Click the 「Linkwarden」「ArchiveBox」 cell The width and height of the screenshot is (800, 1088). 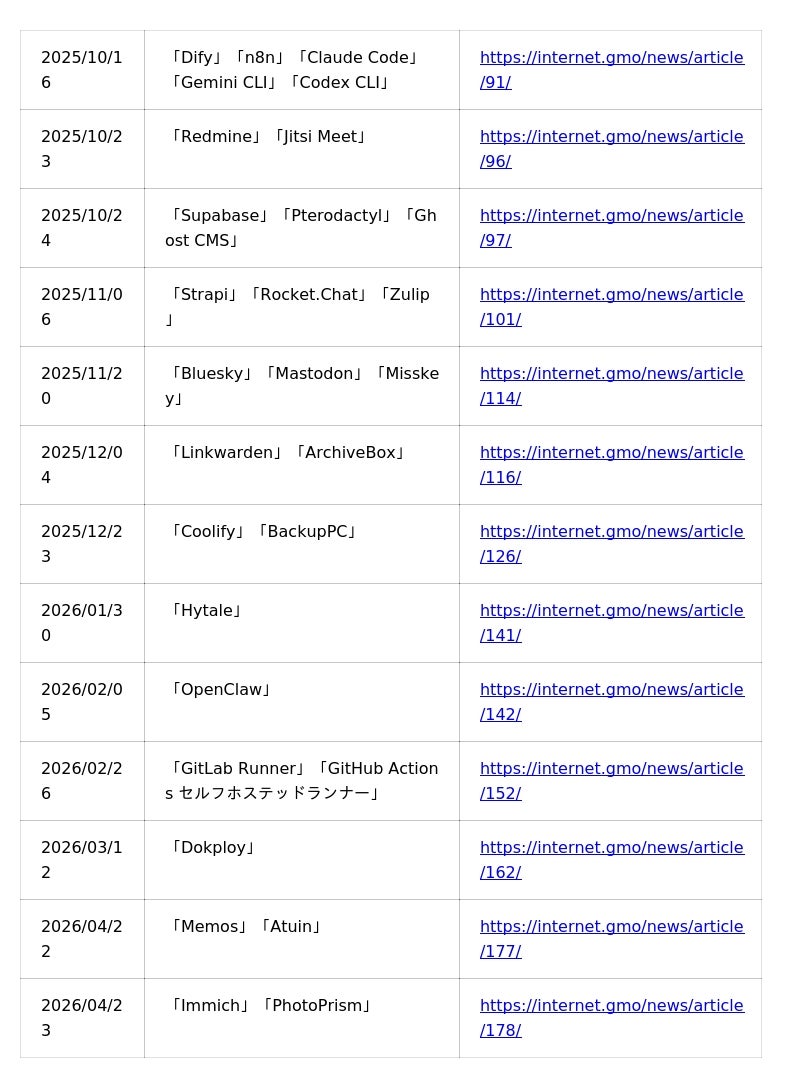tap(287, 453)
